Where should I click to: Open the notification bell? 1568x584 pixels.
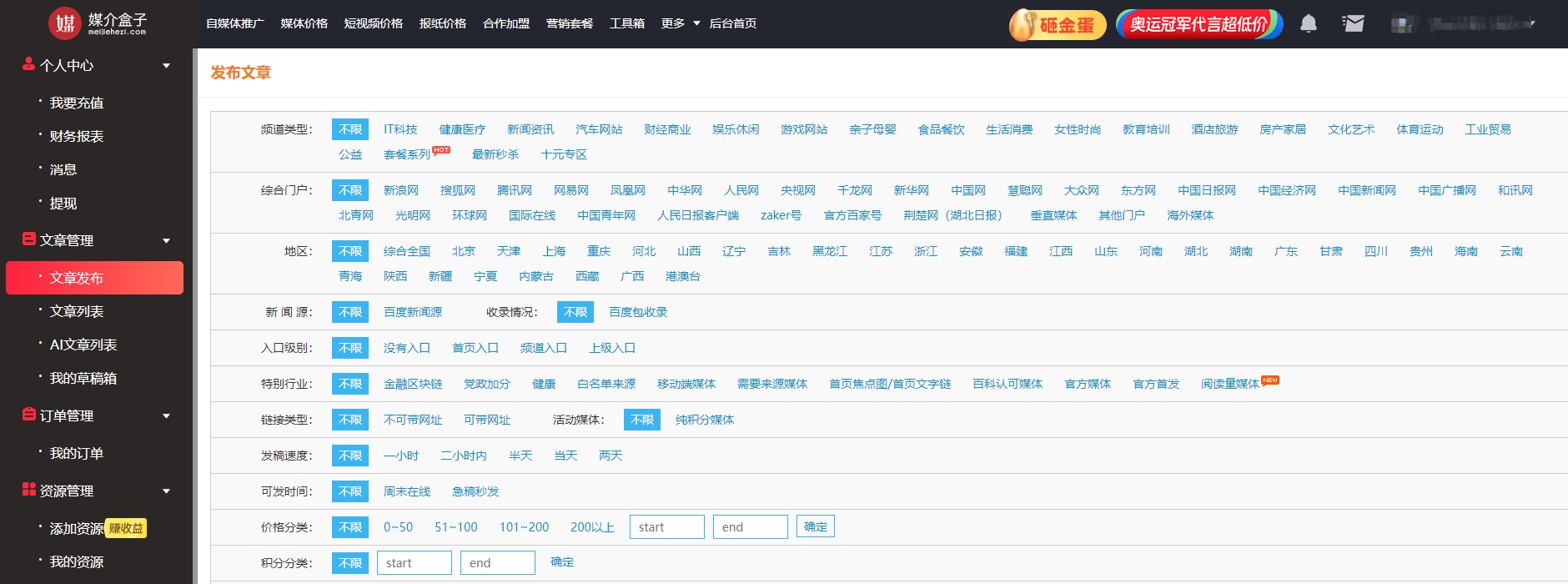pyautogui.click(x=1309, y=23)
